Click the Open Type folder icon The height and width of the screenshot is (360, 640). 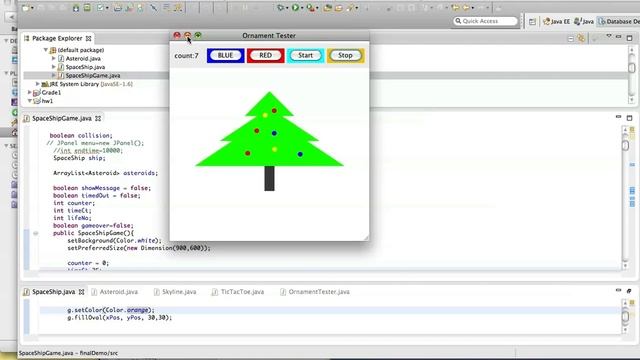click(x=339, y=7)
